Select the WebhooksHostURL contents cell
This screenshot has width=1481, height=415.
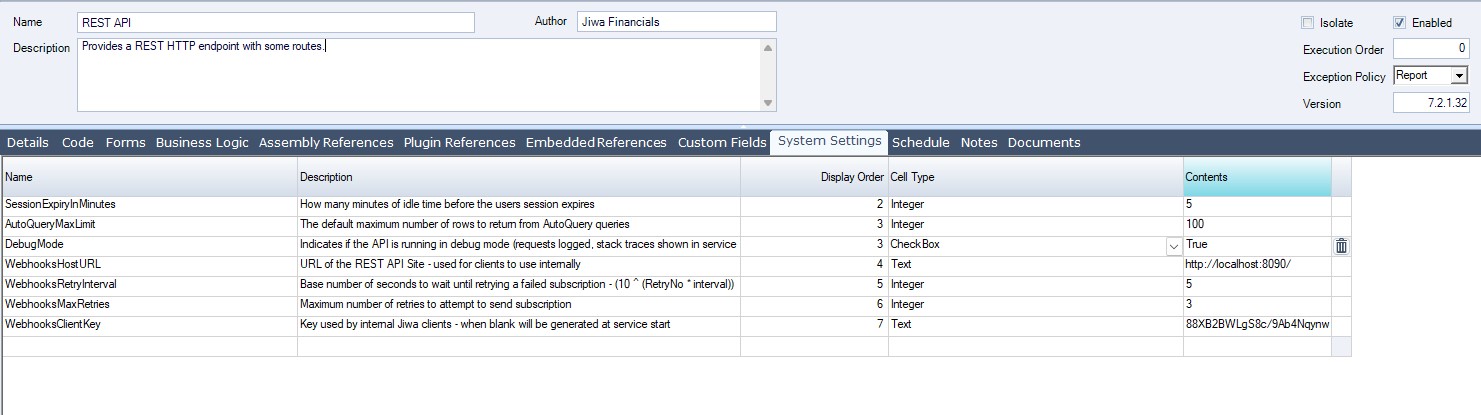coord(1256,265)
